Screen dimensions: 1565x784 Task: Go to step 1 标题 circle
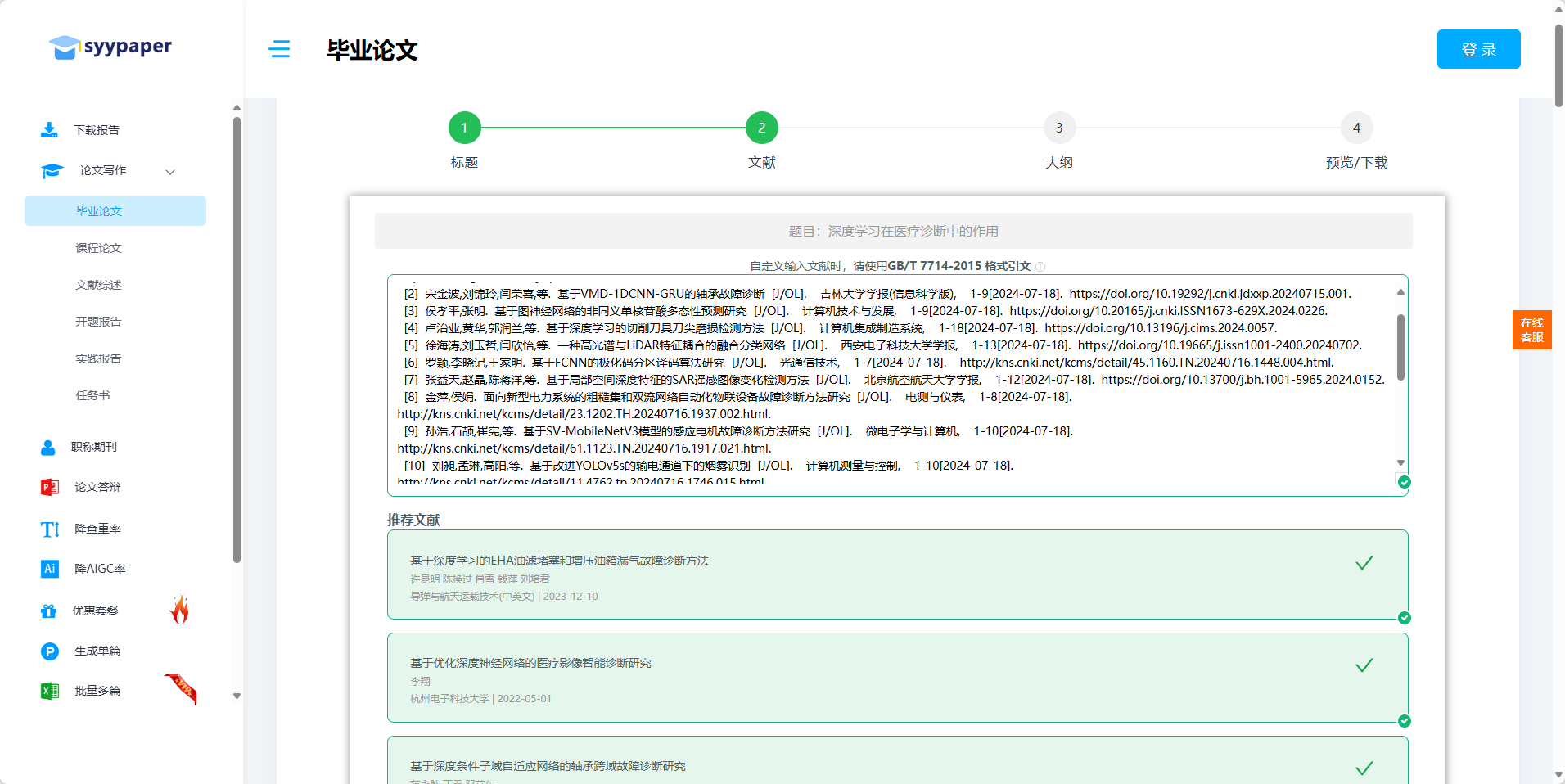pyautogui.click(x=464, y=128)
